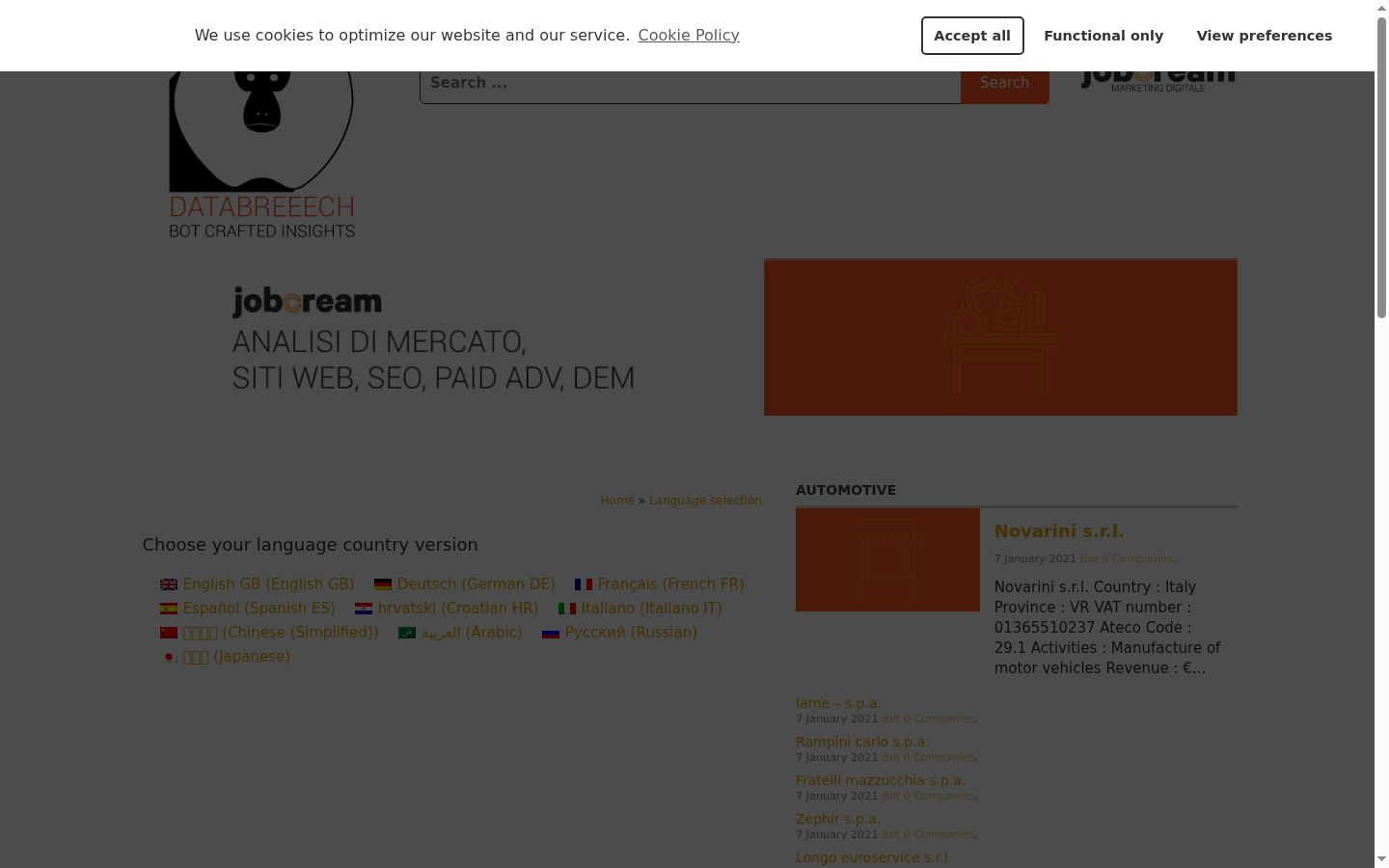Choose Functional only cookies
The width and height of the screenshot is (1389, 868).
(1103, 36)
